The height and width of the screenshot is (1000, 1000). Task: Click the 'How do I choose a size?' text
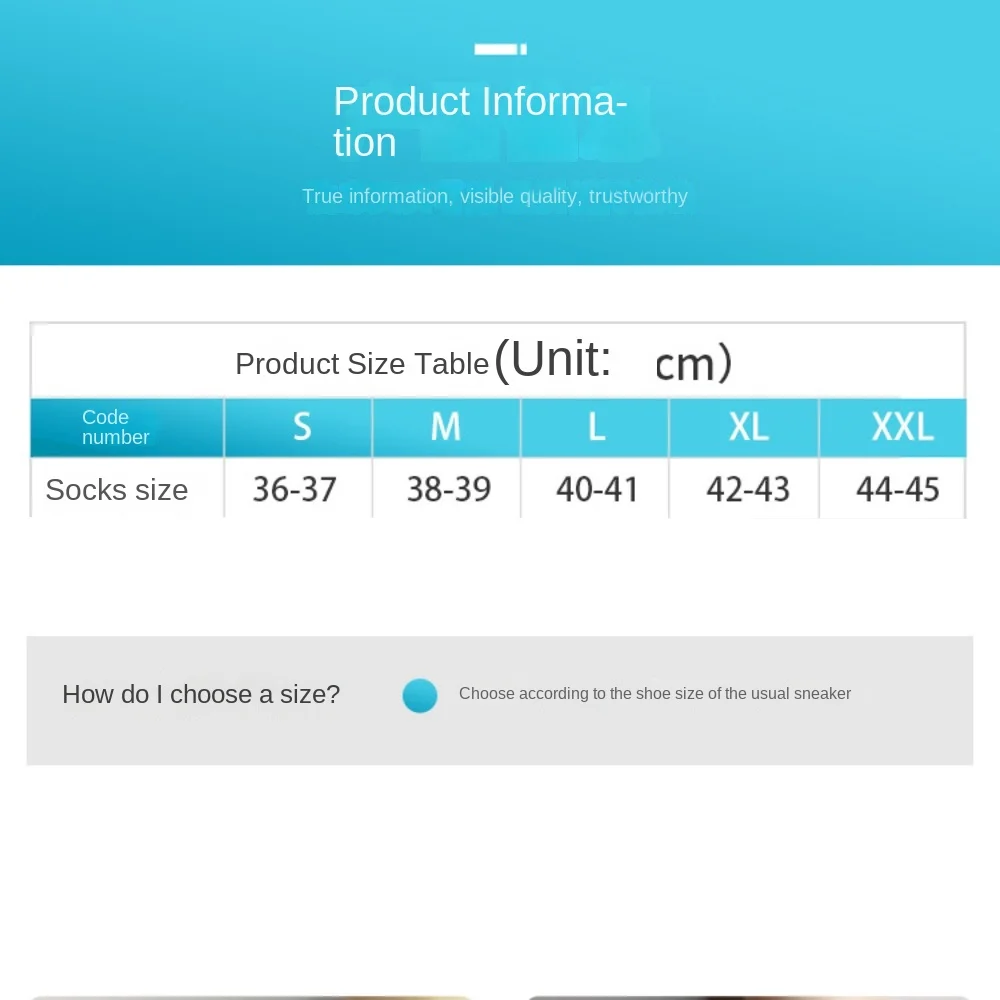201,694
